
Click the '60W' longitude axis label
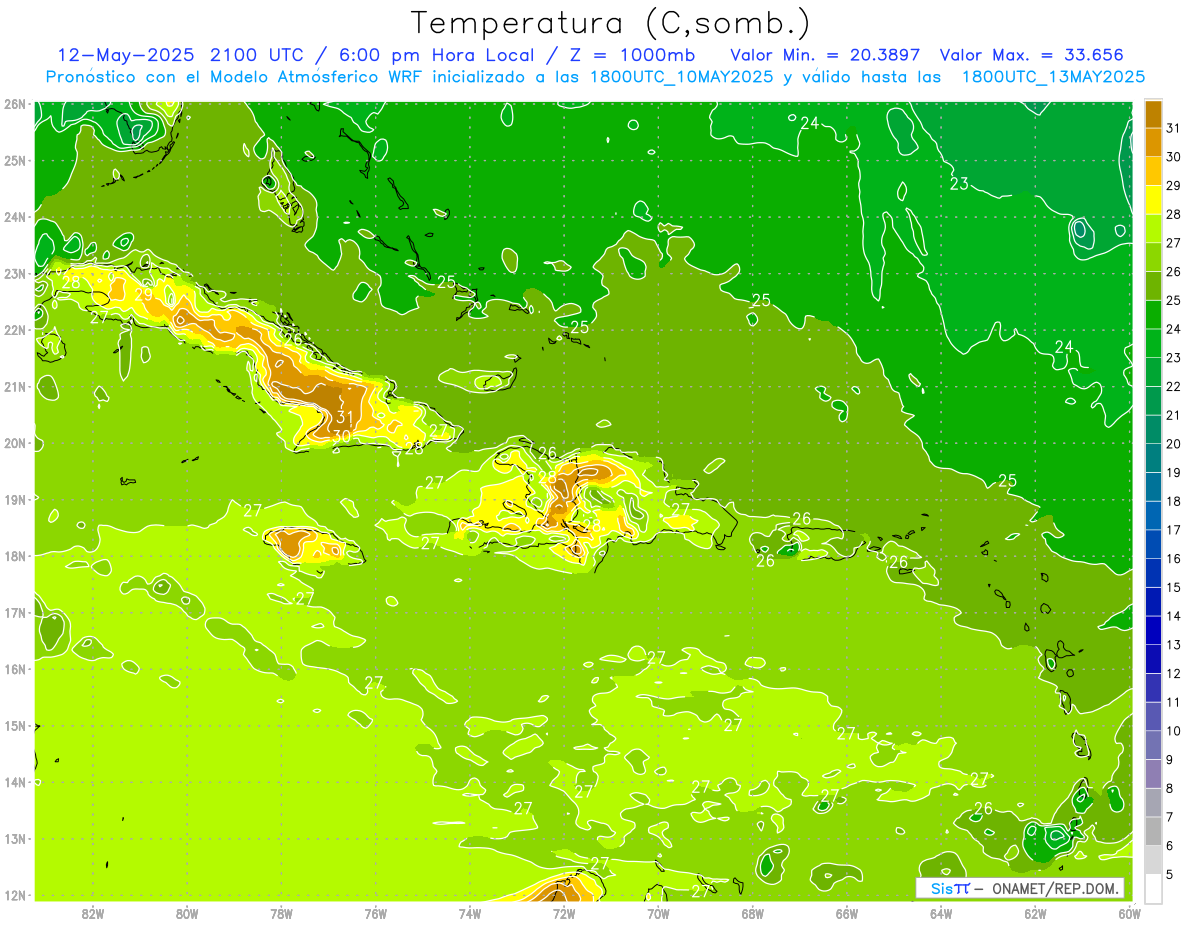1129,914
